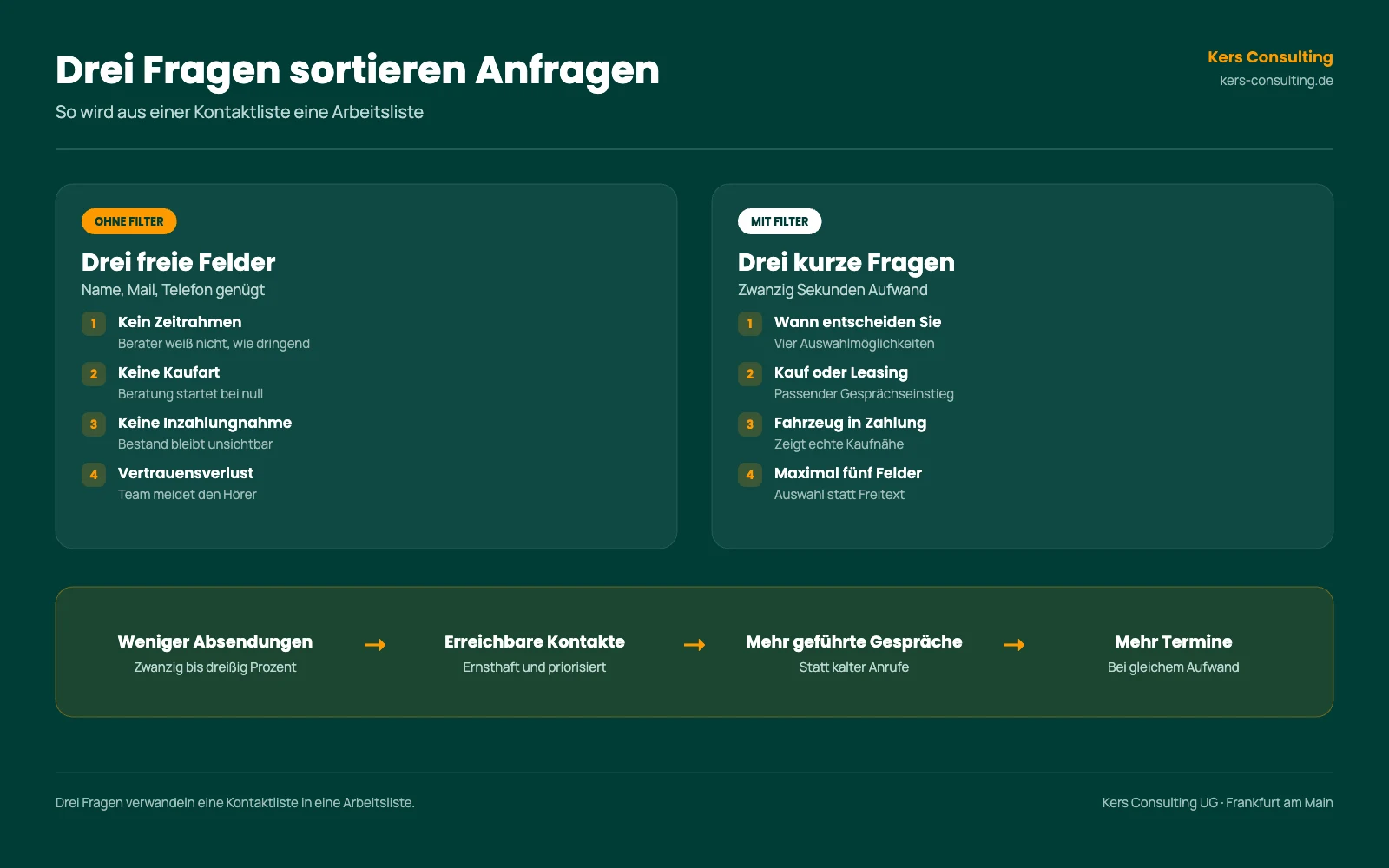Select the flow step "Mehr geführte Gespräche"
The image size is (1389, 868).
point(854,641)
